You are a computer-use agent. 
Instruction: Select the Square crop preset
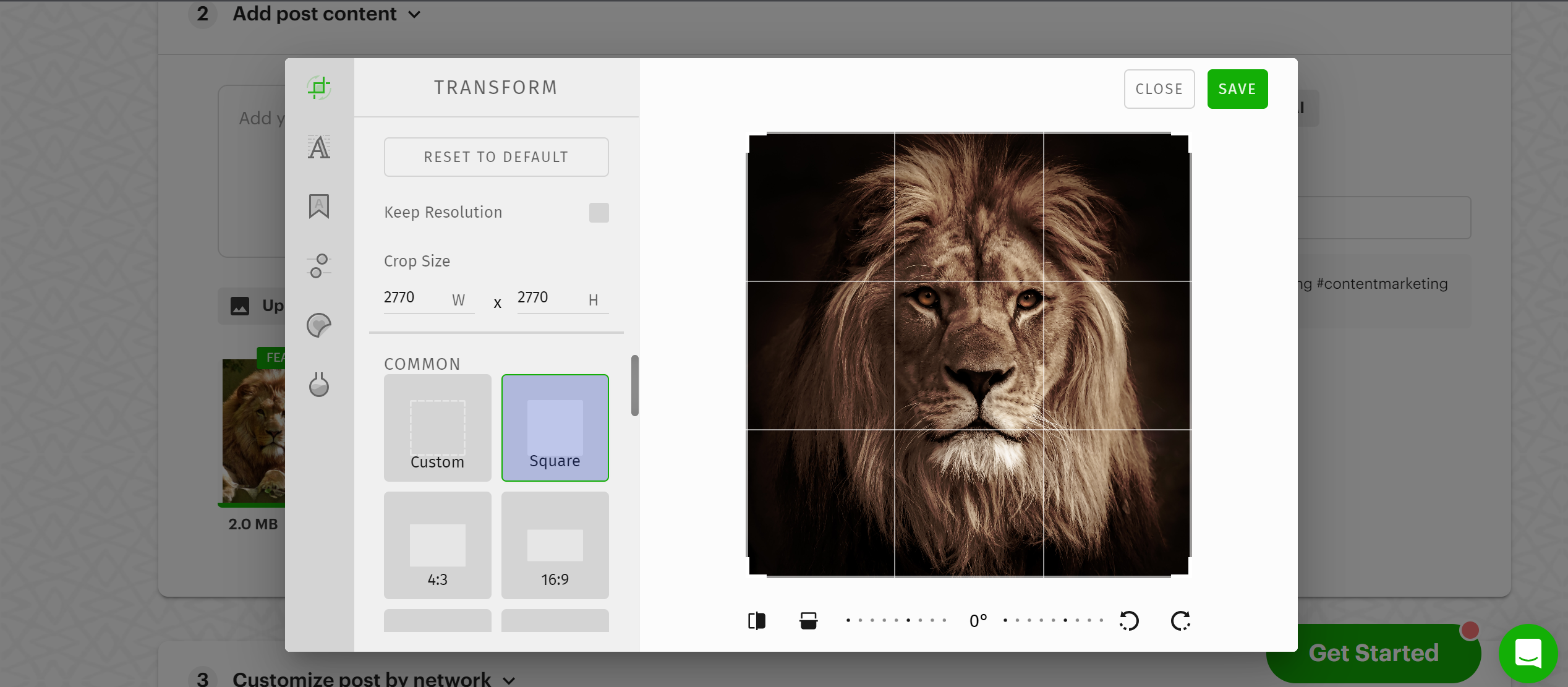(555, 427)
